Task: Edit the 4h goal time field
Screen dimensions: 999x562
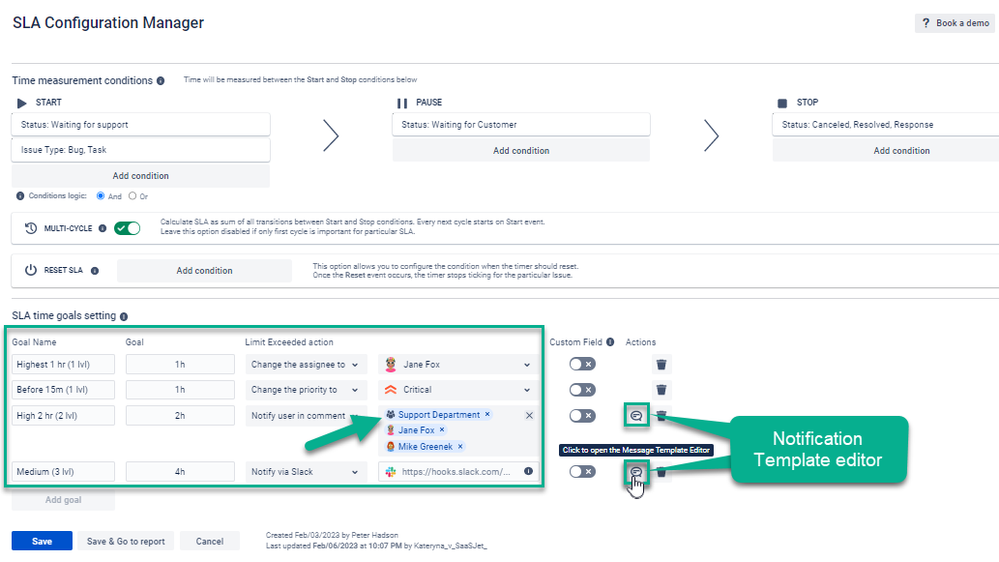Action: click(180, 472)
